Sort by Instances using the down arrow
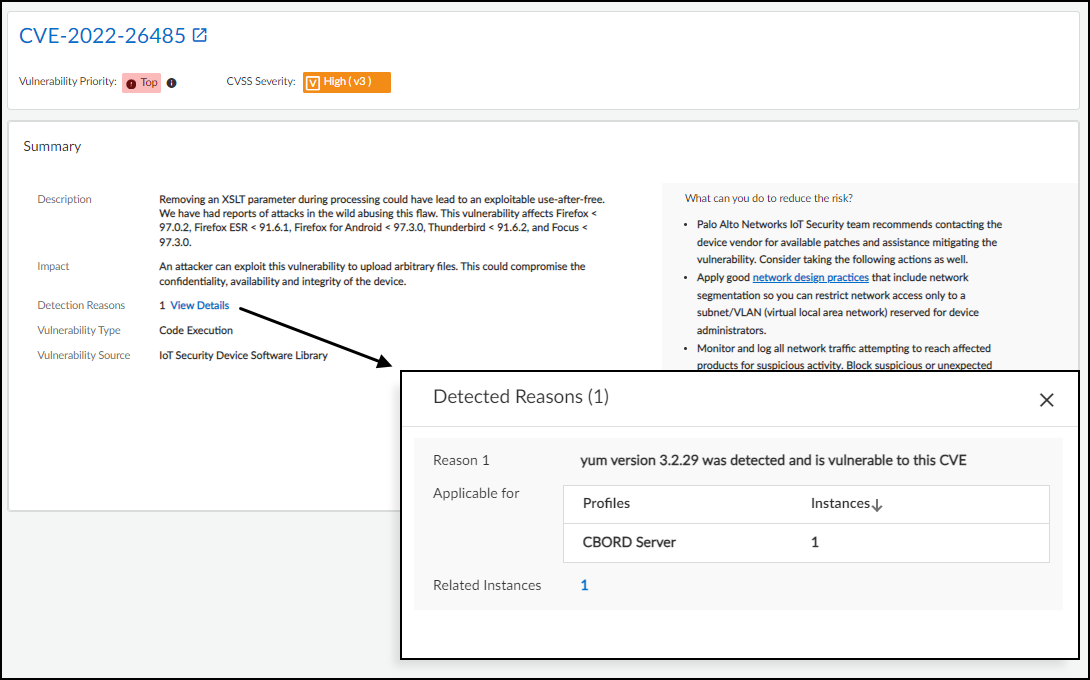 point(877,505)
